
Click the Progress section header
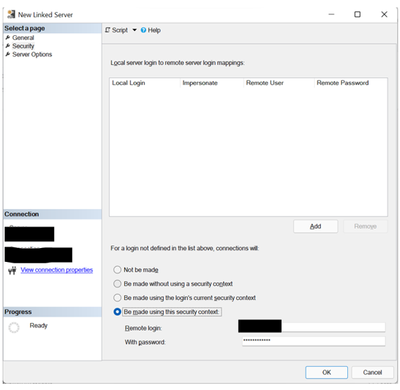(x=52, y=312)
